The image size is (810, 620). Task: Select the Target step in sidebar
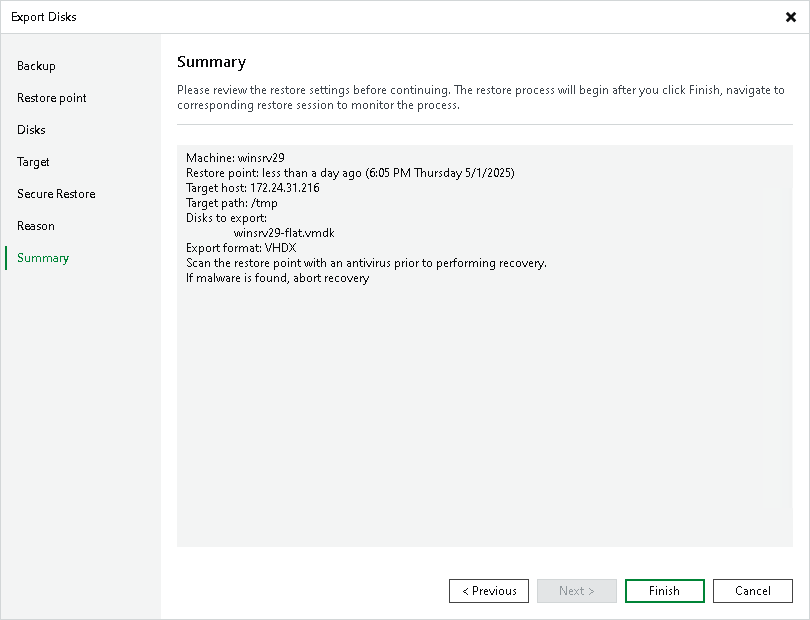(33, 162)
